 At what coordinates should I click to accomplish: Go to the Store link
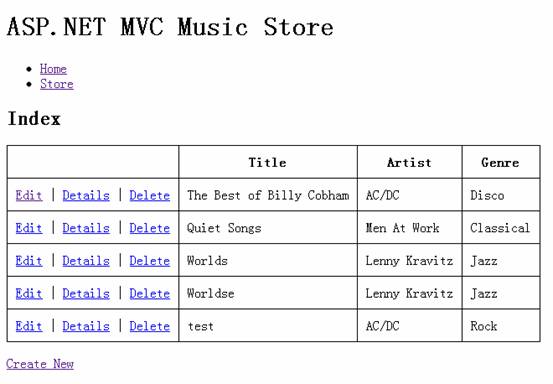pyautogui.click(x=57, y=84)
